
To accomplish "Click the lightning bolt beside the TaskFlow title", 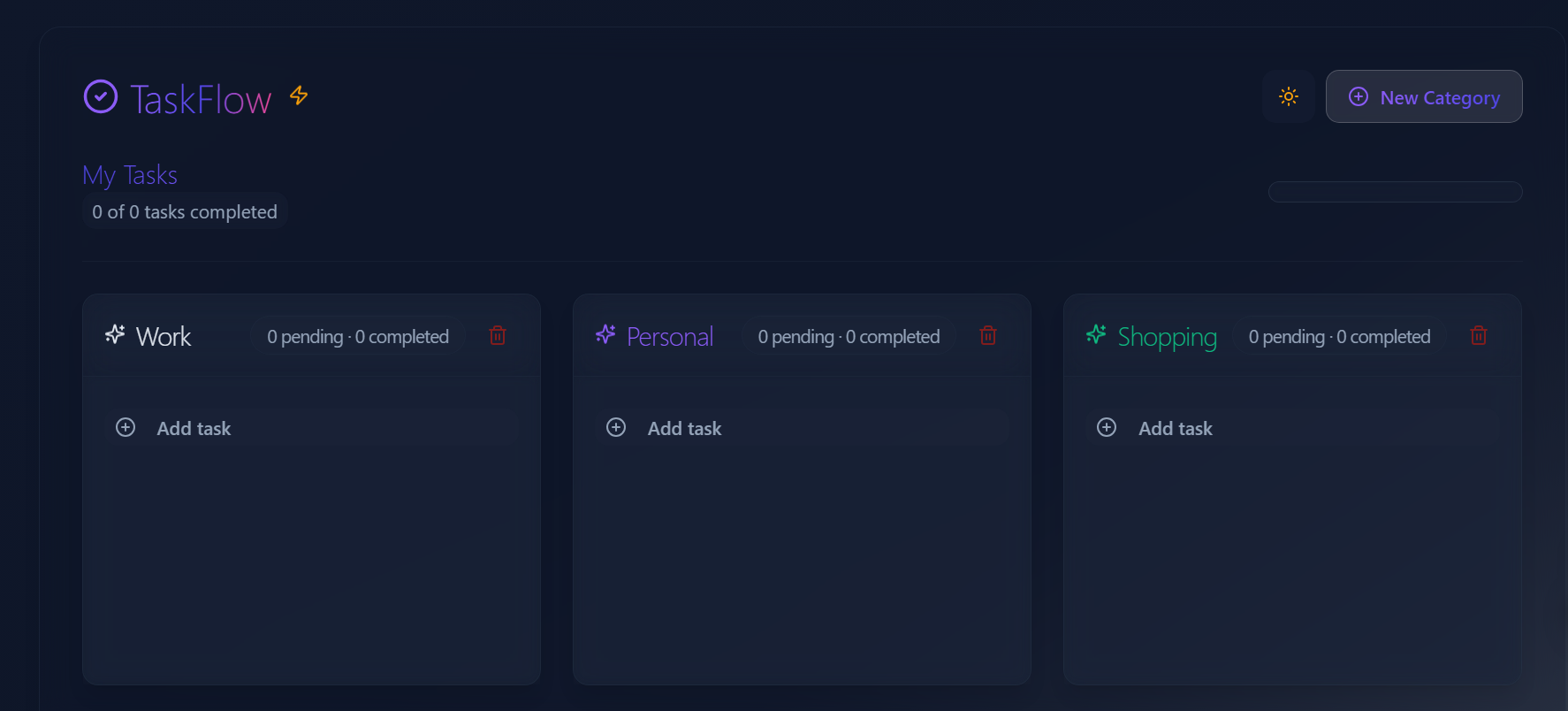I will [x=299, y=96].
